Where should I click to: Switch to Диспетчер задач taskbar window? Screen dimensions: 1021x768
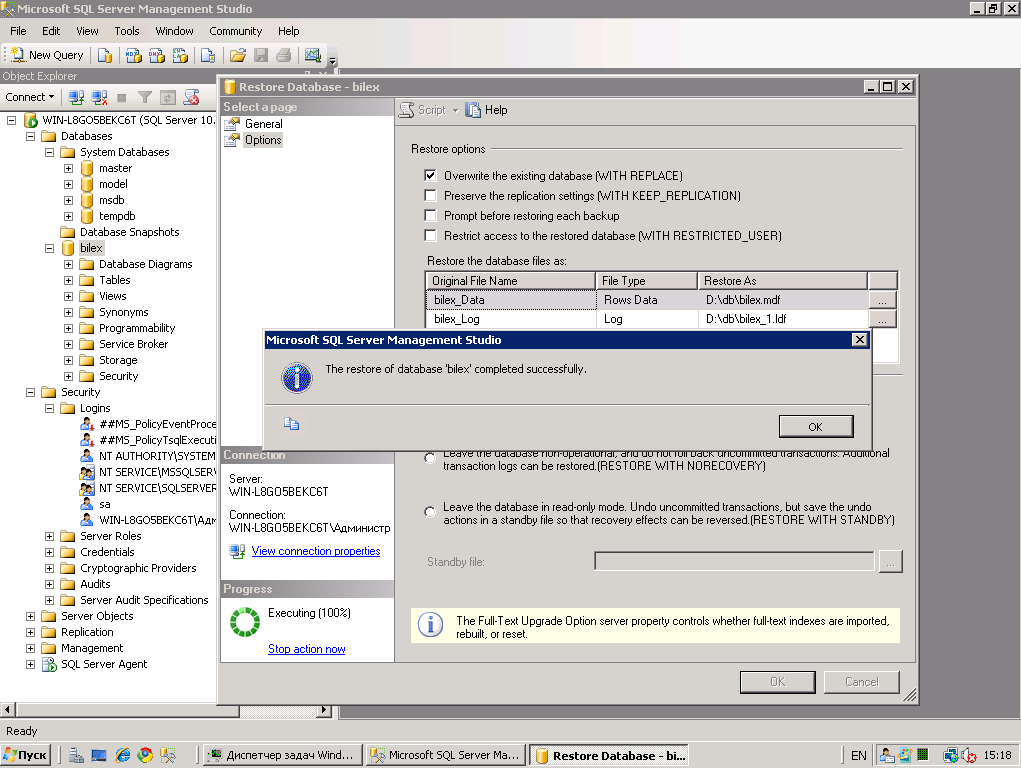283,755
